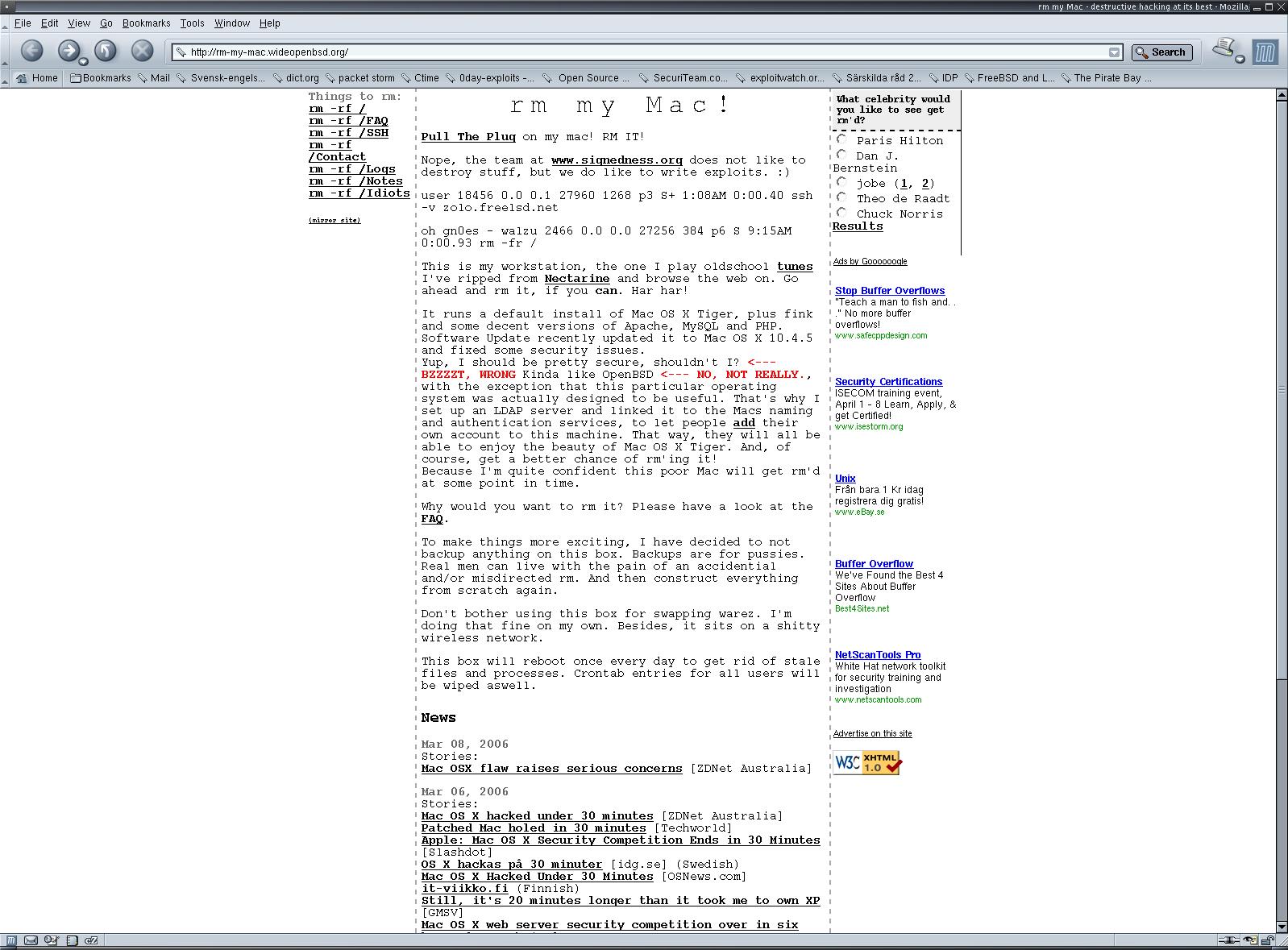Expand the URL bar history dropdown
Viewport: 1288px width, 950px height.
[x=1114, y=52]
